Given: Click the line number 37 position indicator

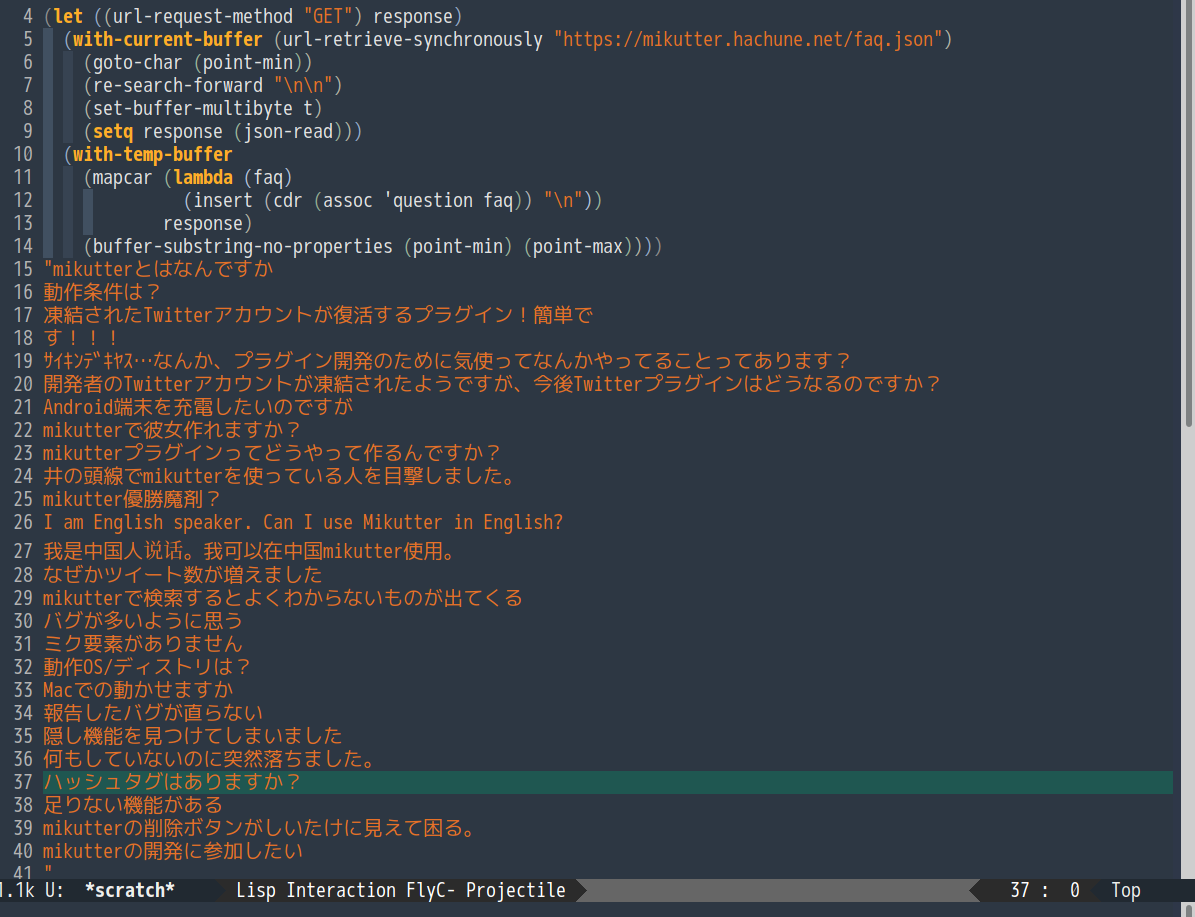Looking at the screenshot, I should tap(1020, 890).
